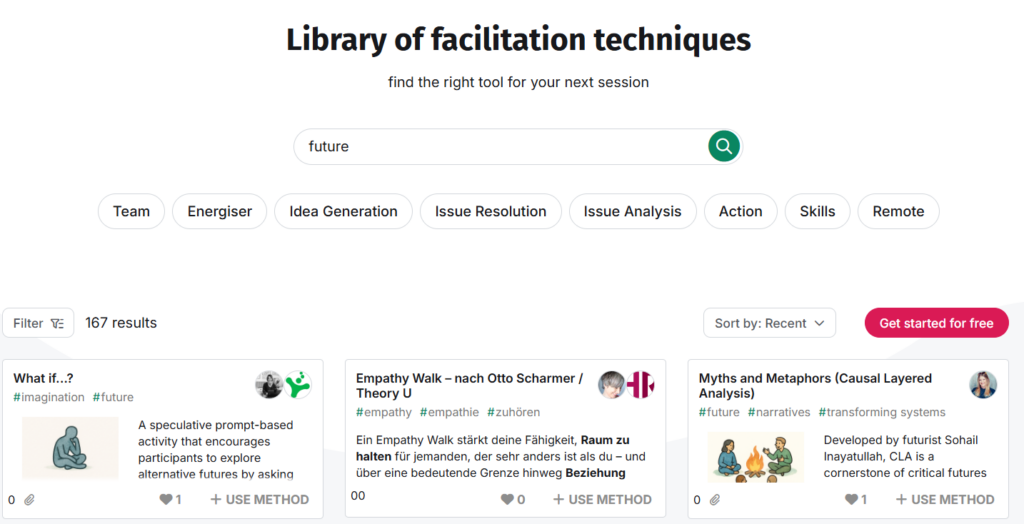Screen dimensions: 1024x524
Task: Click the search field containing future
Action: (x=500, y=146)
